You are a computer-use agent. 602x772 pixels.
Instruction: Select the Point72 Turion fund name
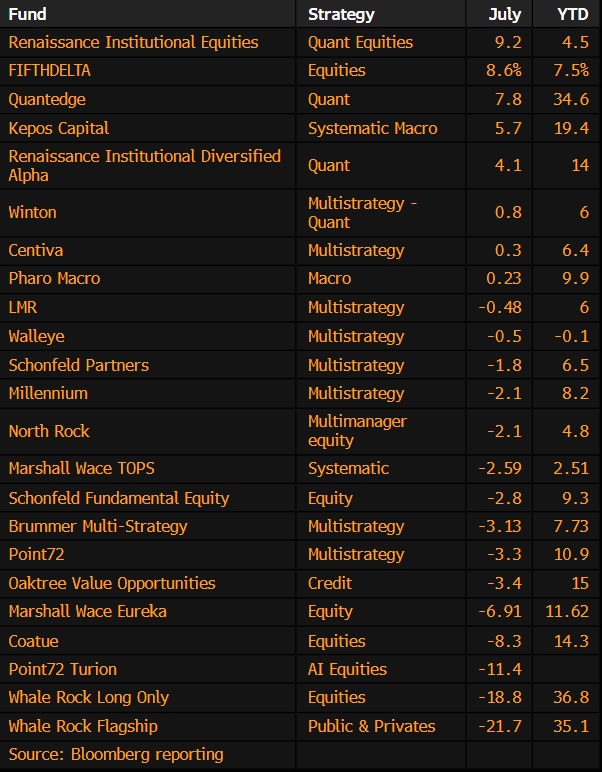click(x=63, y=669)
